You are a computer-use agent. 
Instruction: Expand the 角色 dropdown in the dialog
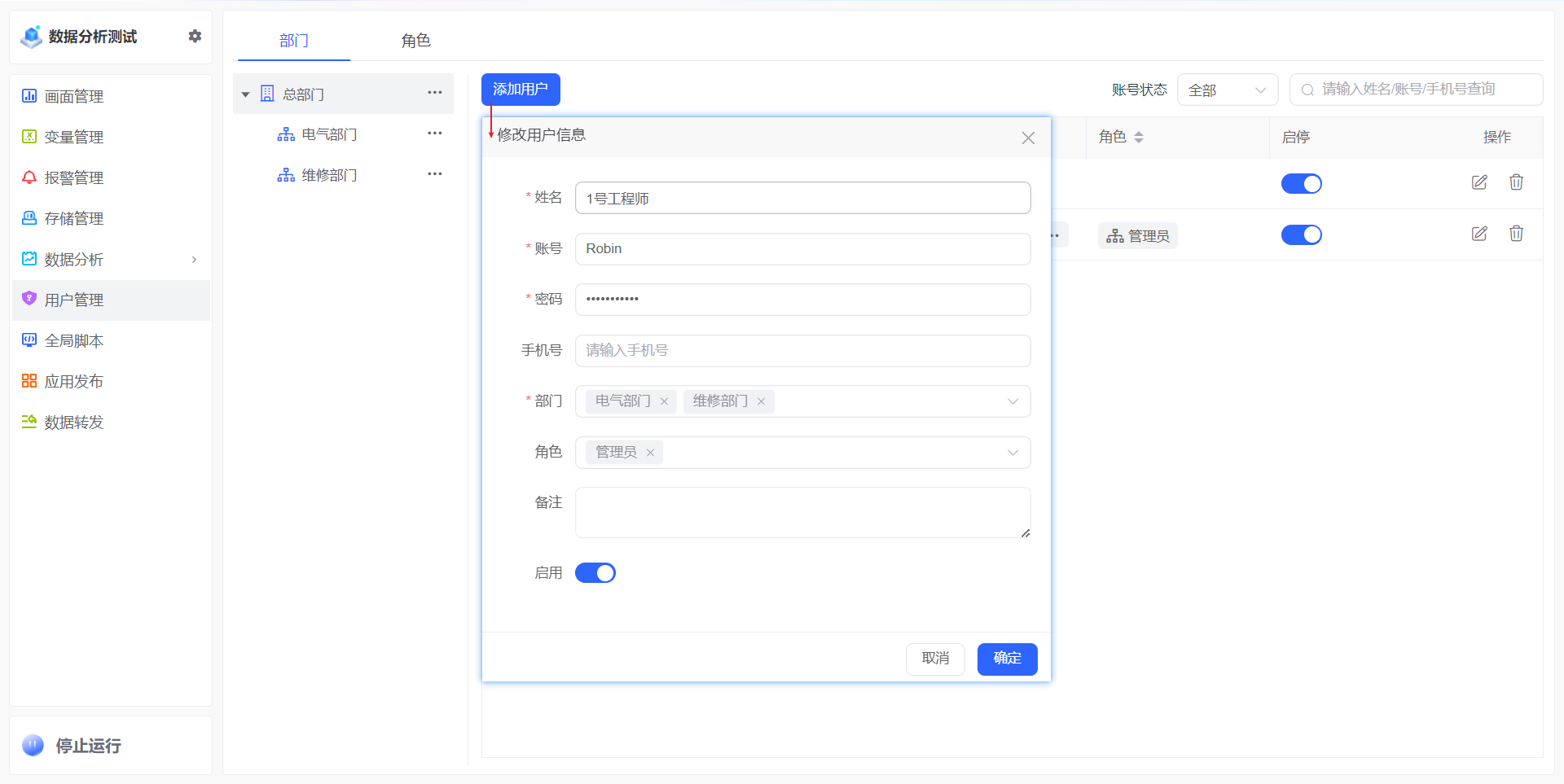pyautogui.click(x=1012, y=452)
